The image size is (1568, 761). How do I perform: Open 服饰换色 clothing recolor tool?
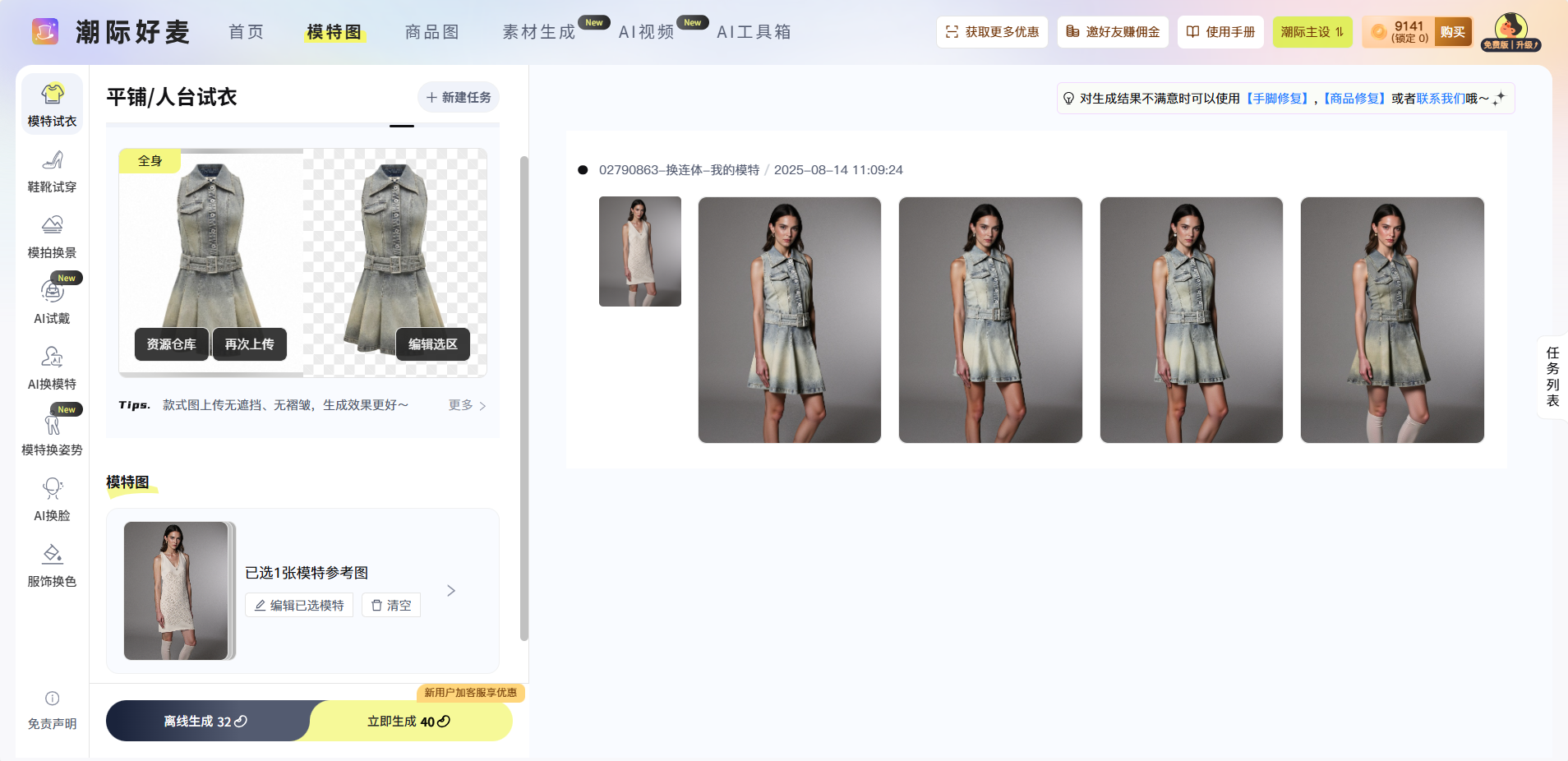coord(52,565)
